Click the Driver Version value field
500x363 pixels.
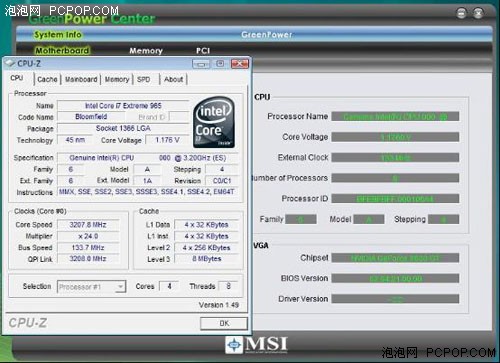[395, 299]
